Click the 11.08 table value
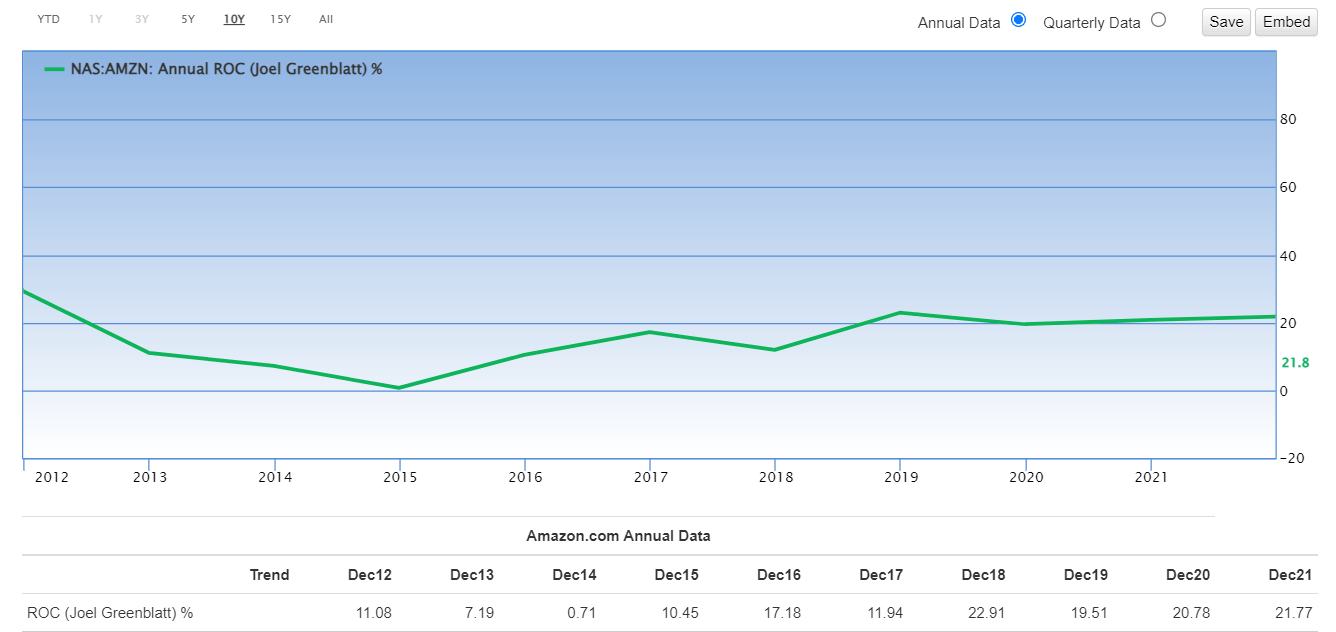 (375, 613)
